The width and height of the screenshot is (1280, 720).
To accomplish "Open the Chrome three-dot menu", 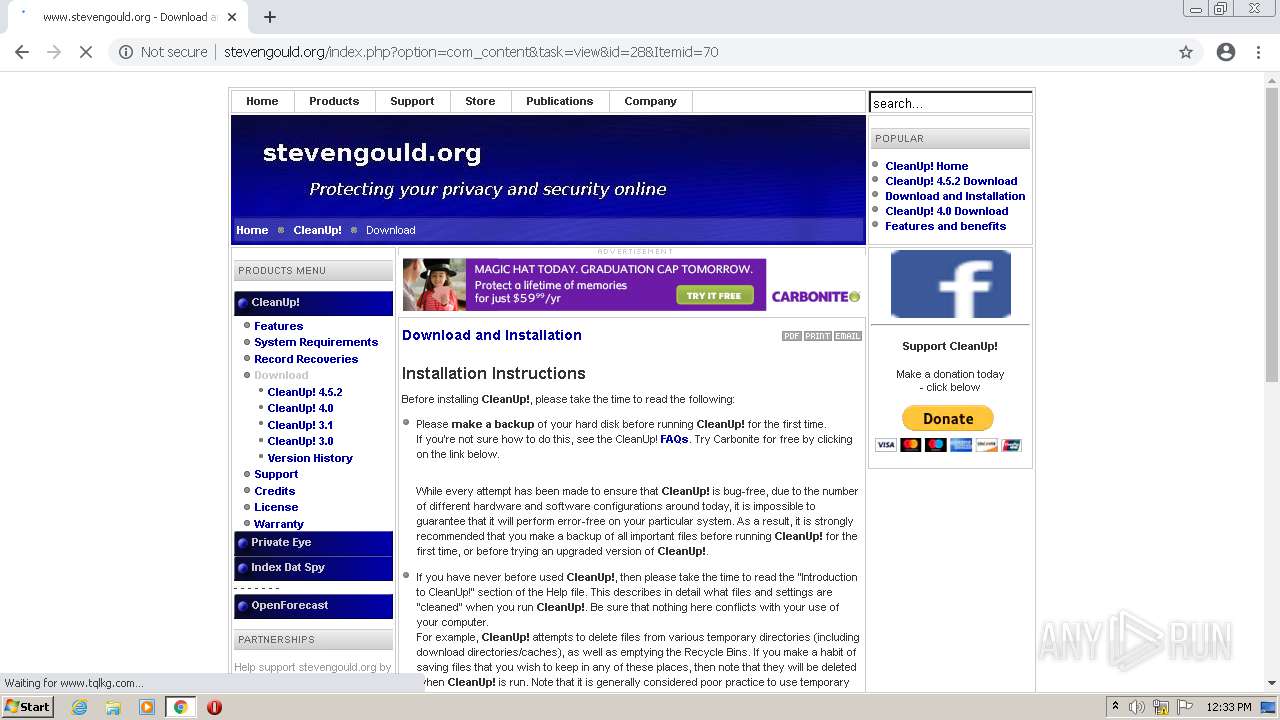I will coord(1258,52).
